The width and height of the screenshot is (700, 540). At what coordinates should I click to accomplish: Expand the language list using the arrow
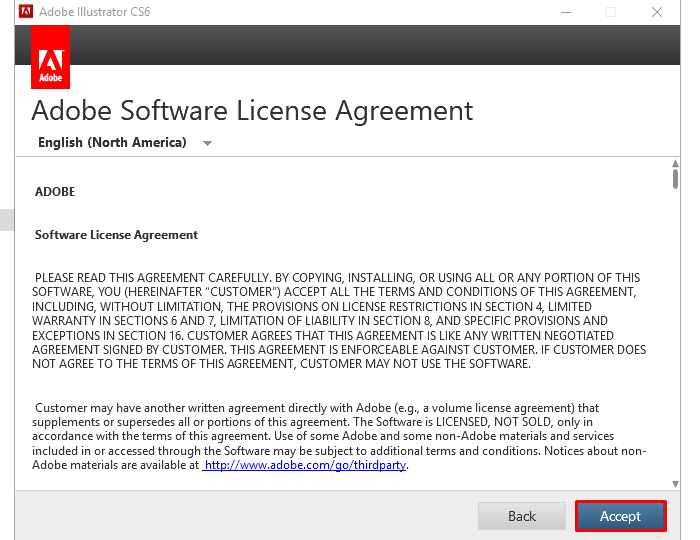[x=207, y=143]
